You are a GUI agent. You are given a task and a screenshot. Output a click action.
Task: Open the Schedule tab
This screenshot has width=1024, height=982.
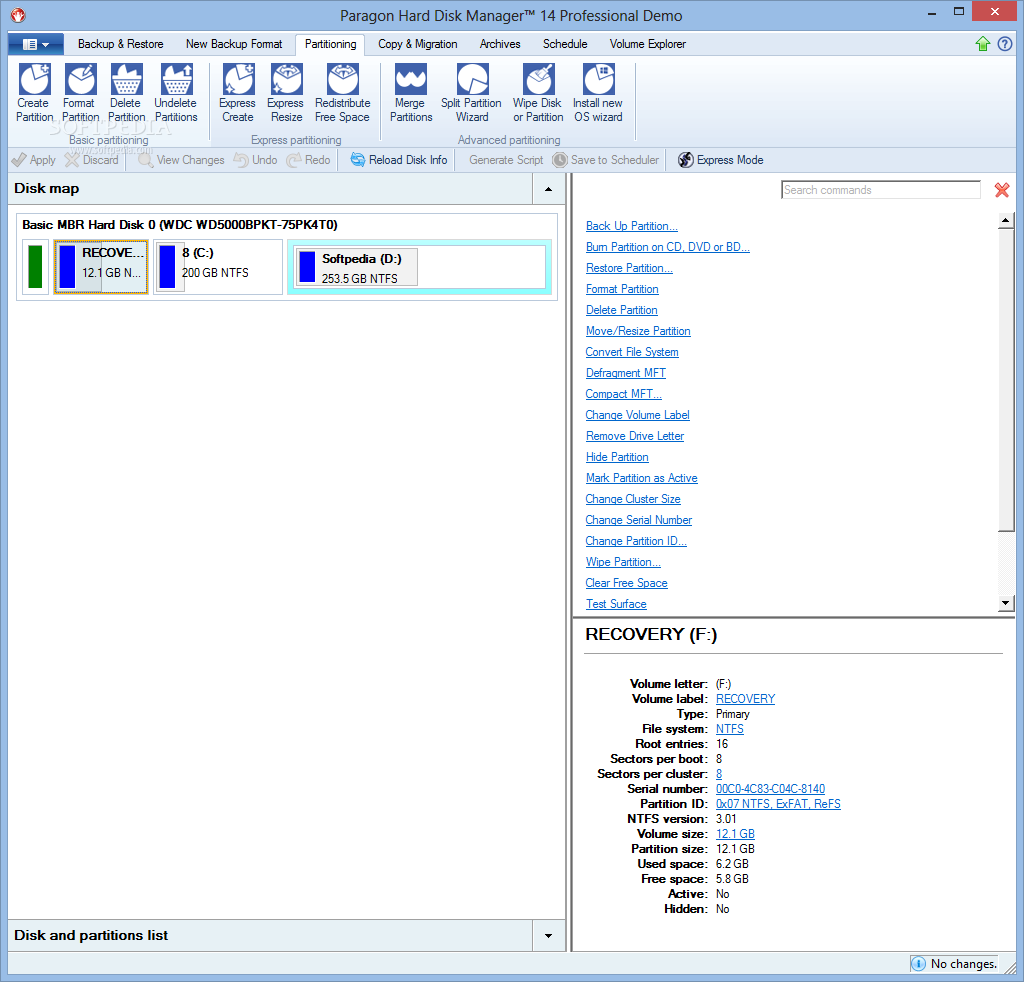click(565, 44)
